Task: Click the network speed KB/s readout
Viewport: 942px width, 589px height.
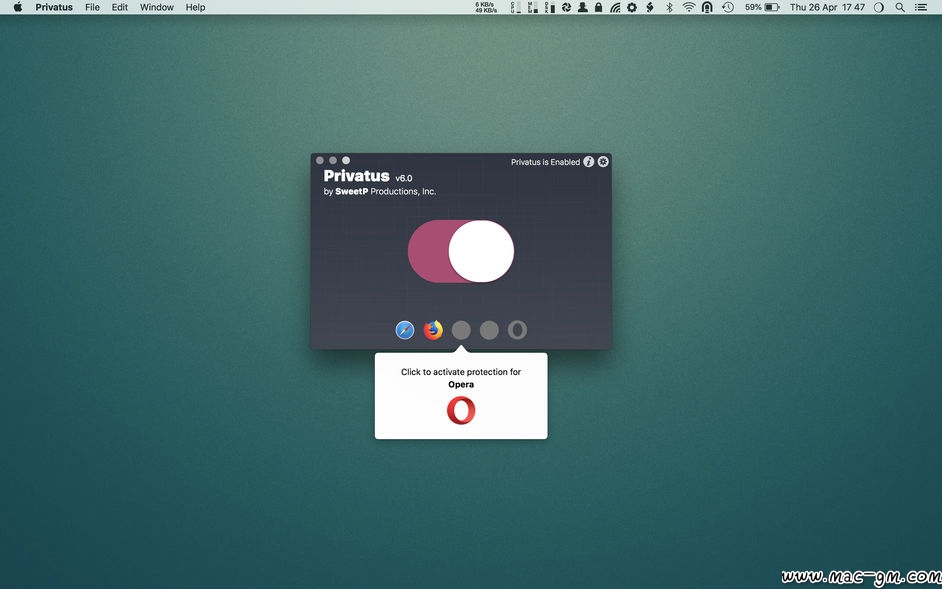Action: 486,7
